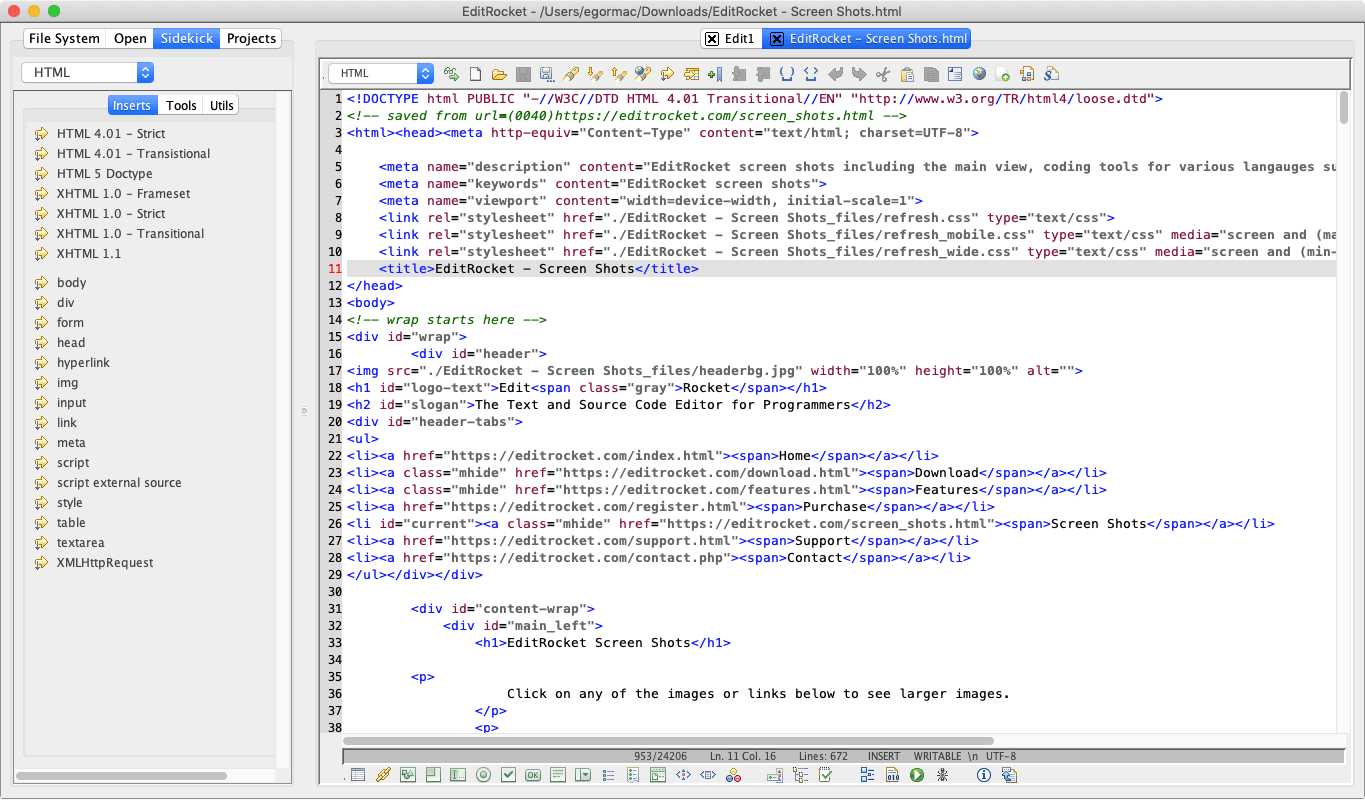Select the Sidekick tab
The width and height of the screenshot is (1365, 800).
coord(186,38)
